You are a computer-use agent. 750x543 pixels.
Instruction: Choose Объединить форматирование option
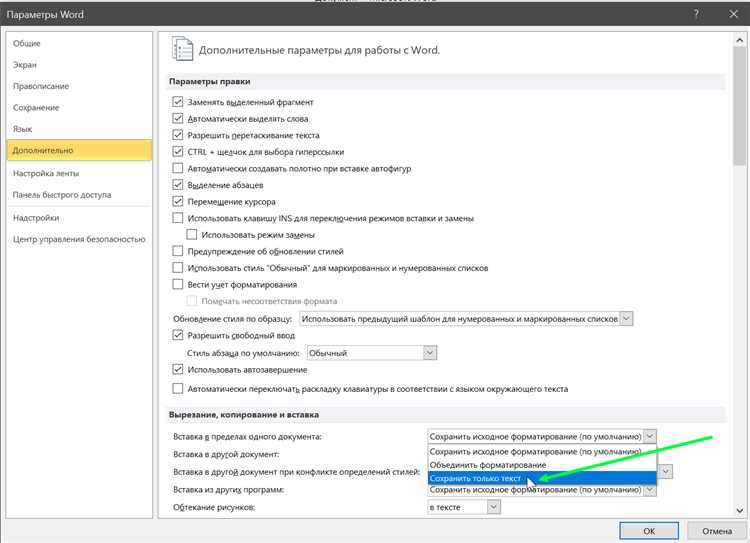pos(542,465)
